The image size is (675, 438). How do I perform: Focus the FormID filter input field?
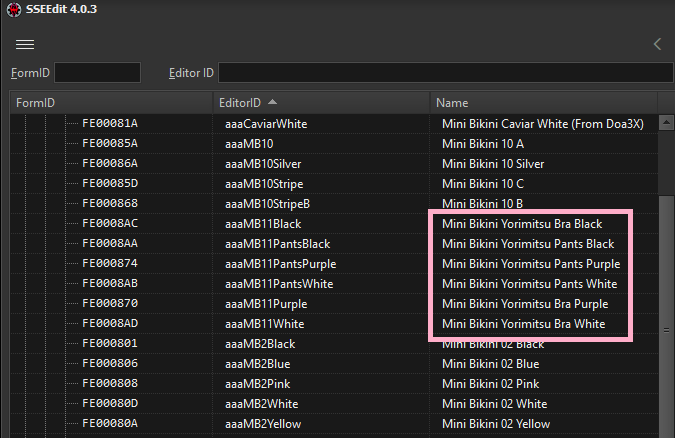[x=97, y=72]
